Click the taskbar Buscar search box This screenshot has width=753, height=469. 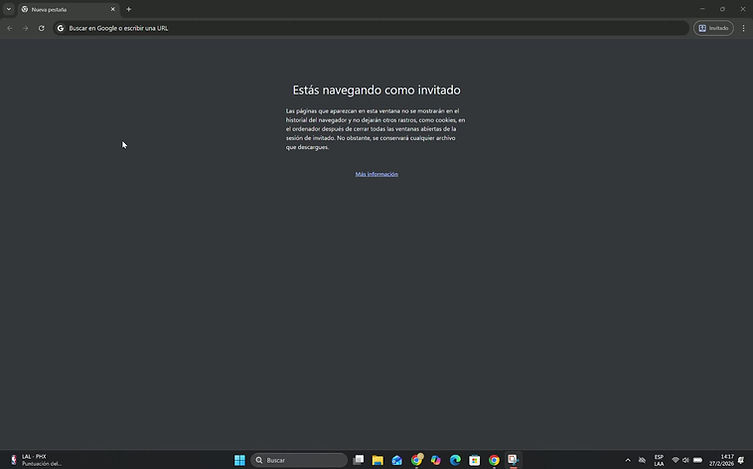click(x=299, y=460)
